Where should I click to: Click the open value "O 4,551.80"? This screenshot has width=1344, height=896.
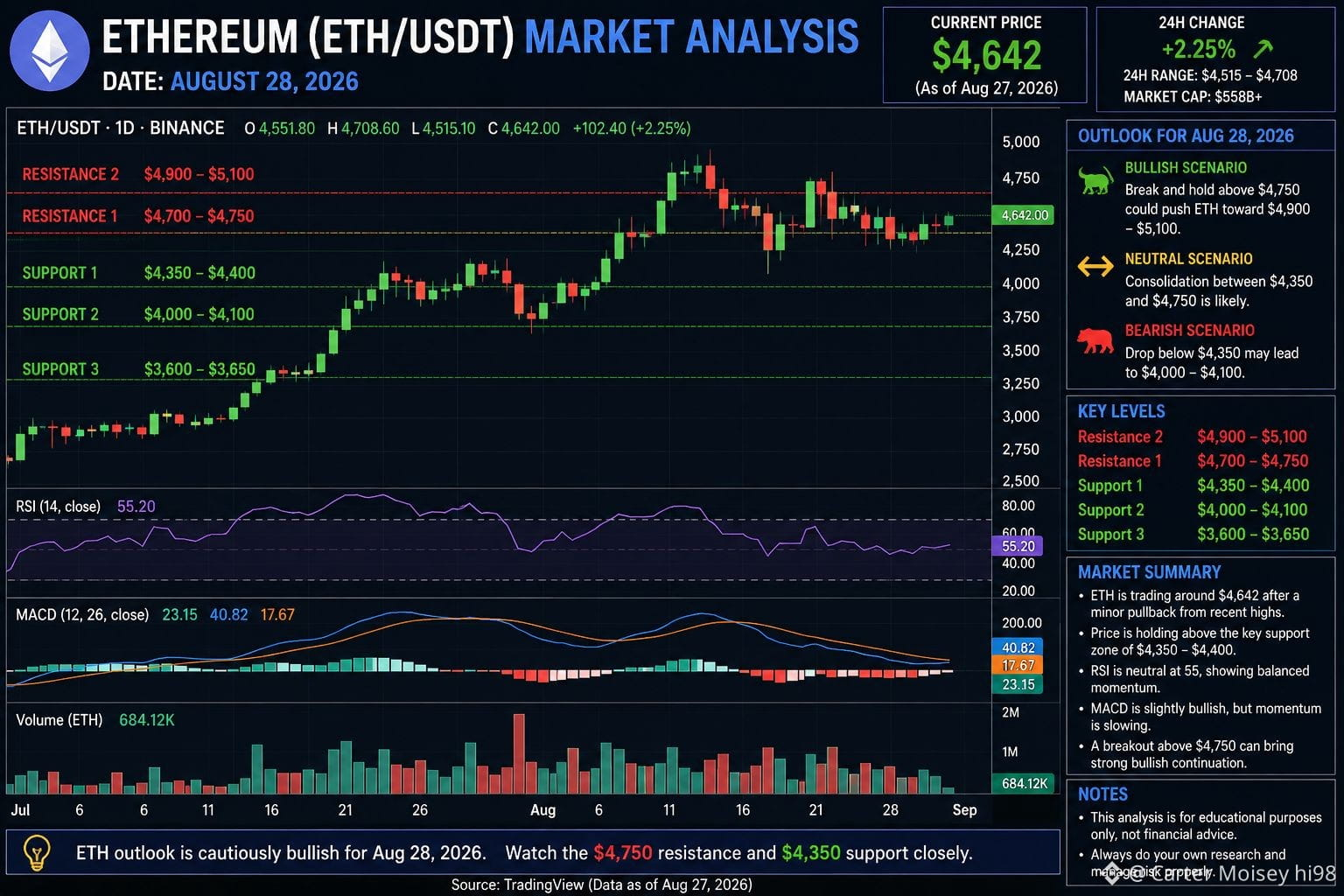[279, 129]
